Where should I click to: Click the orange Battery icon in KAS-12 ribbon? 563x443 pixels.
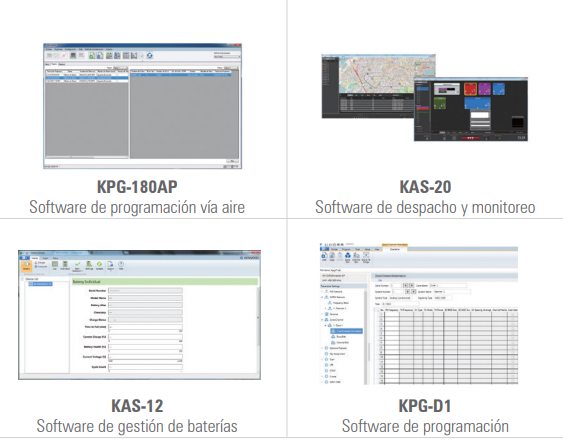pyautogui.click(x=27, y=266)
